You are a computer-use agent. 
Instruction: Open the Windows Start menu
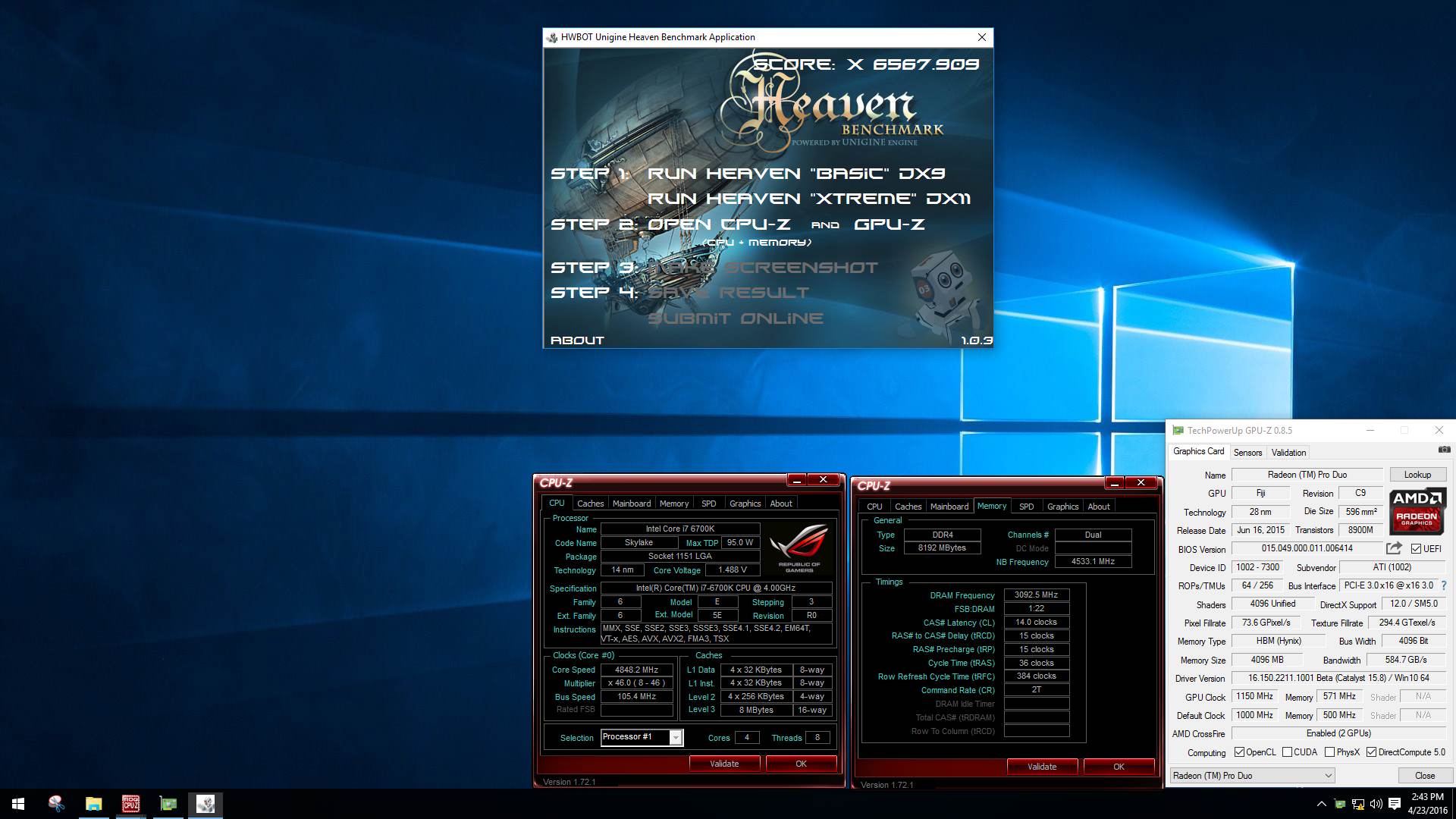(18, 804)
